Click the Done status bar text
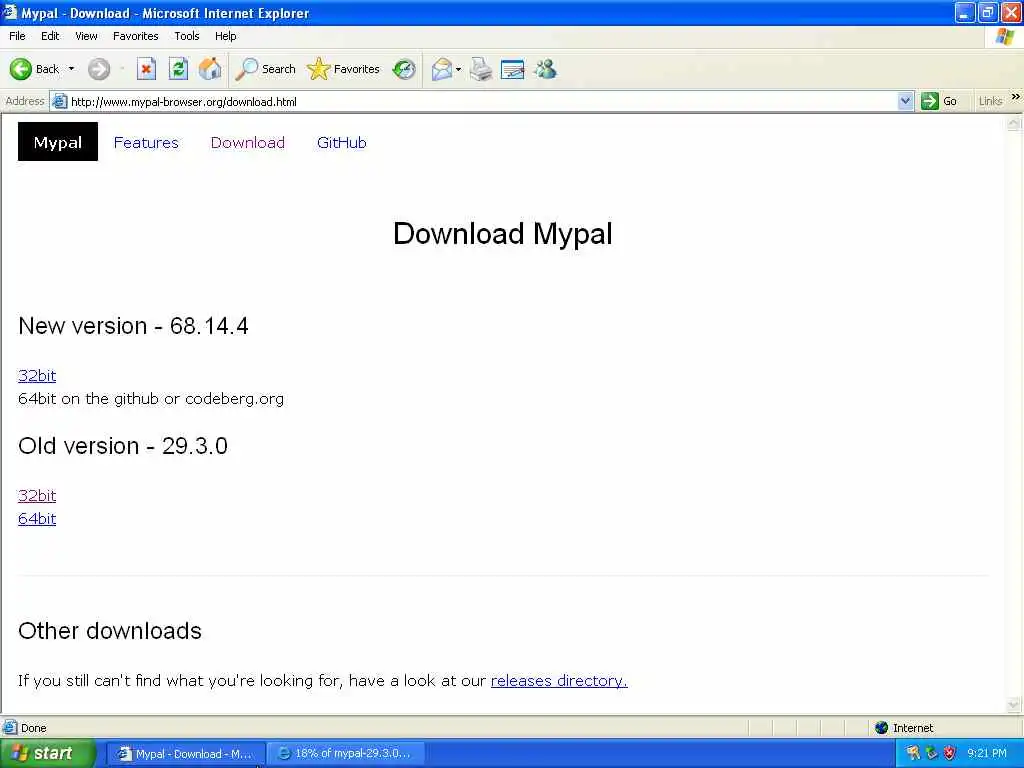 point(33,728)
